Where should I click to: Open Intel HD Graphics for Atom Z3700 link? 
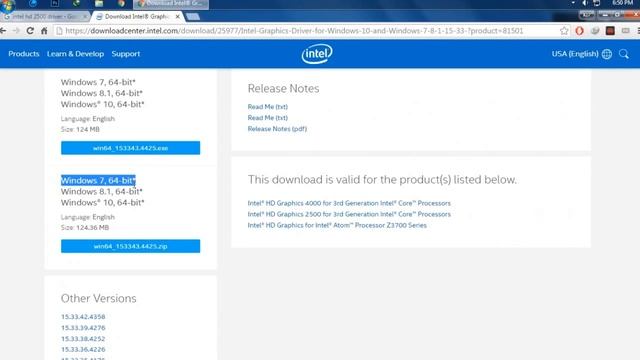click(x=337, y=225)
